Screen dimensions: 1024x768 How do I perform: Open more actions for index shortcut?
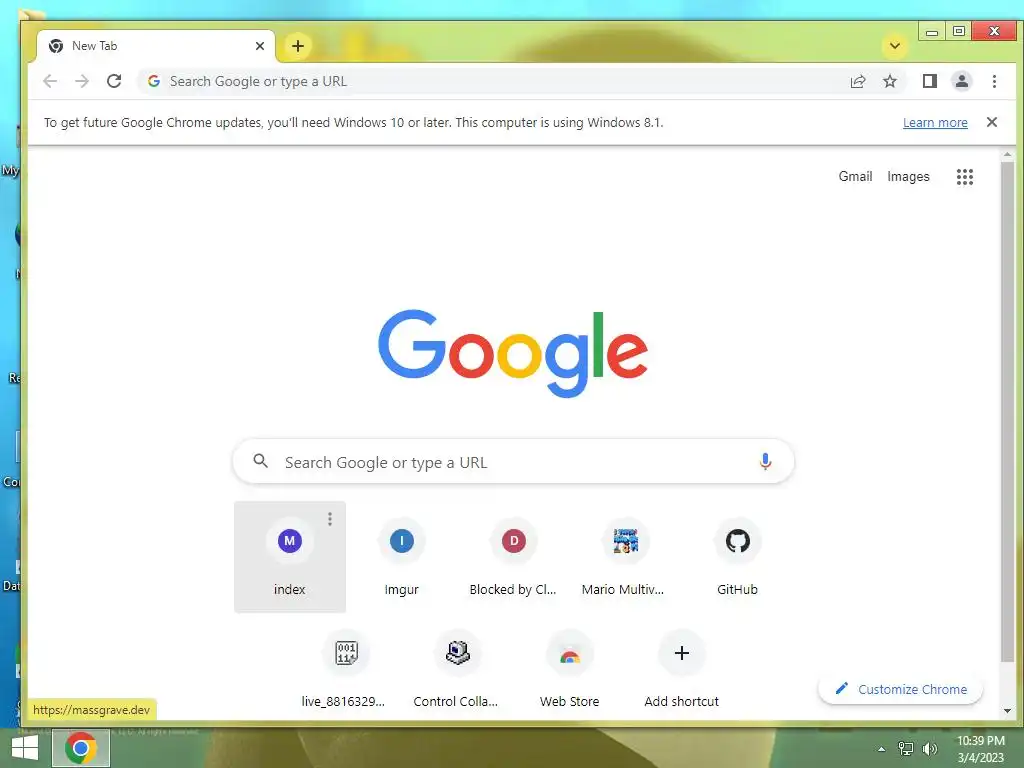coord(330,519)
